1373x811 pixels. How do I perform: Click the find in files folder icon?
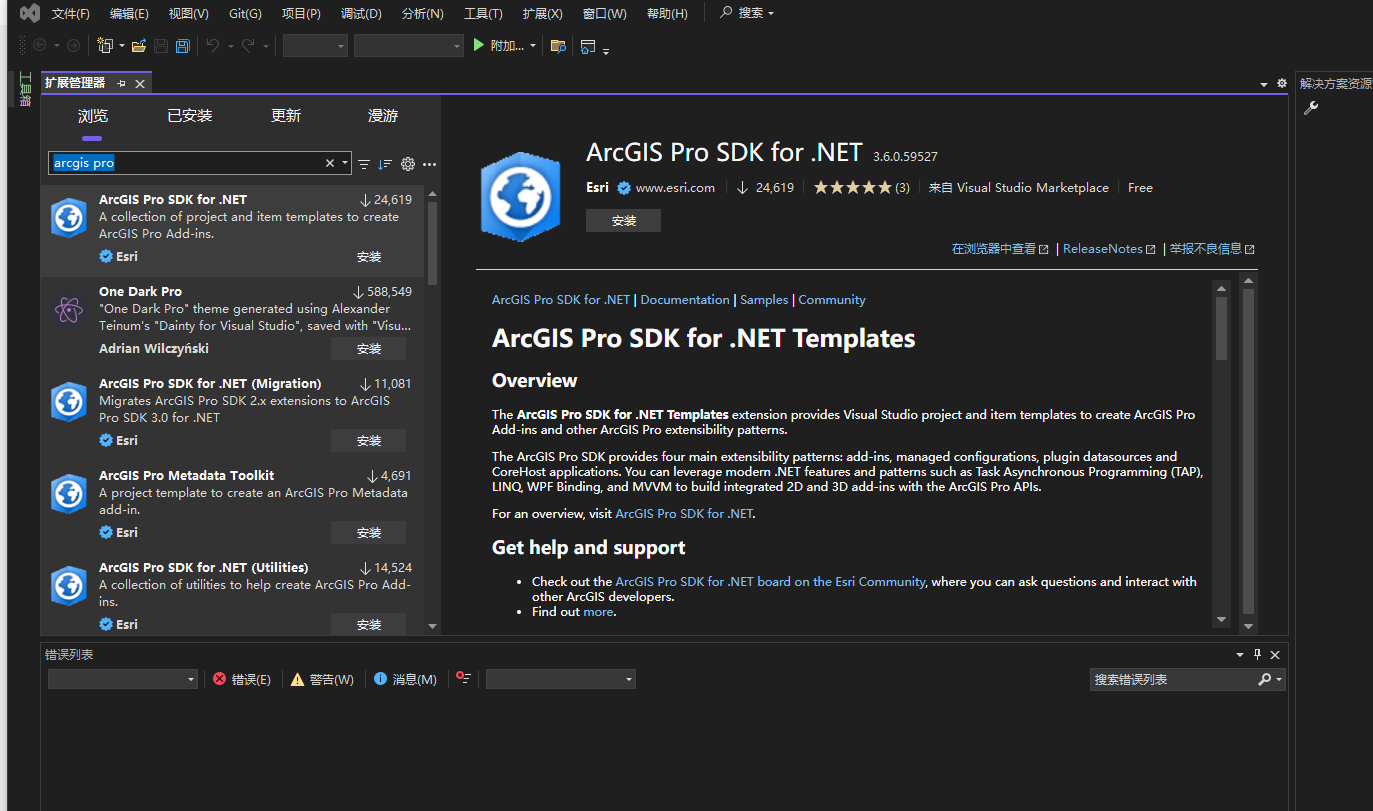point(558,46)
